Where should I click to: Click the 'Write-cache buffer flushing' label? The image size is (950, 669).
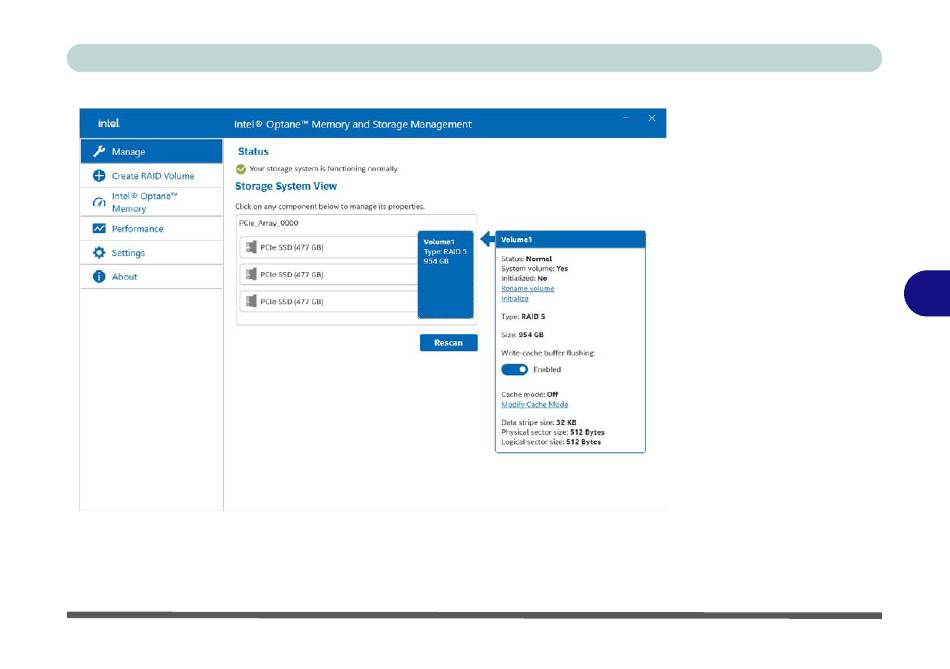[548, 353]
